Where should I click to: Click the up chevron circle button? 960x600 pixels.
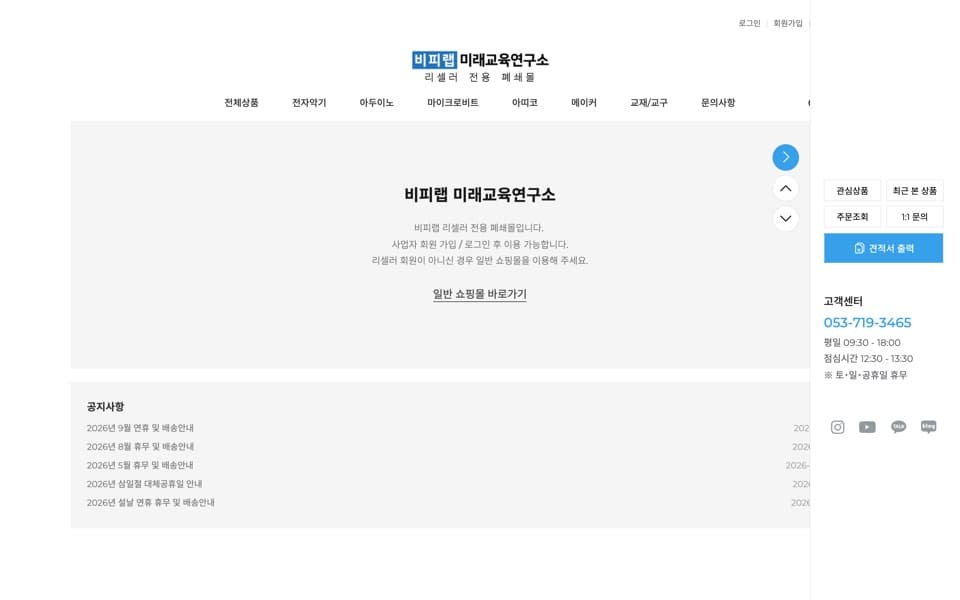pyautogui.click(x=785, y=189)
